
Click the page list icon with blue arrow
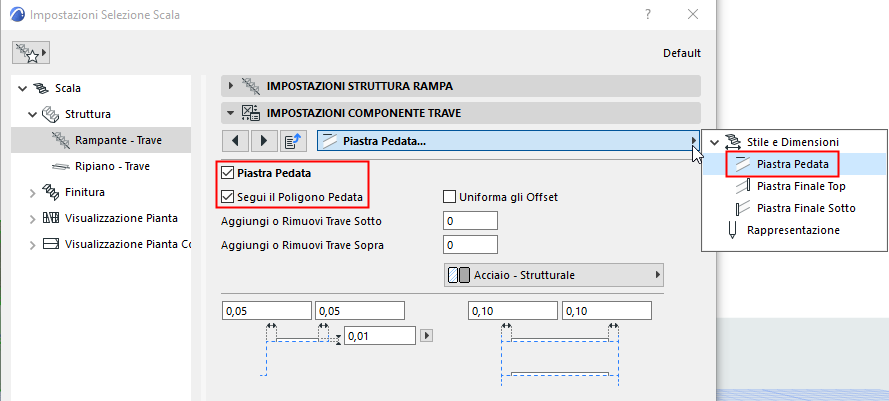click(x=295, y=141)
